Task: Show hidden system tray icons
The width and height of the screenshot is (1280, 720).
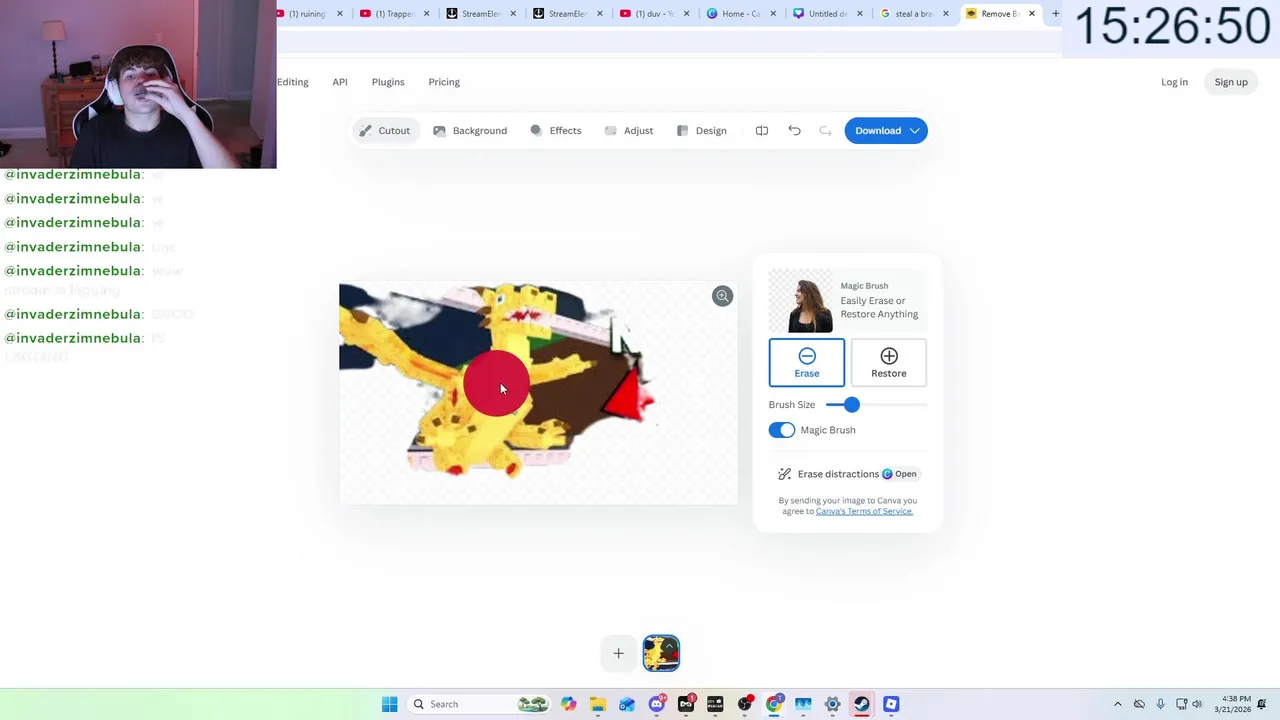Action: (1118, 704)
